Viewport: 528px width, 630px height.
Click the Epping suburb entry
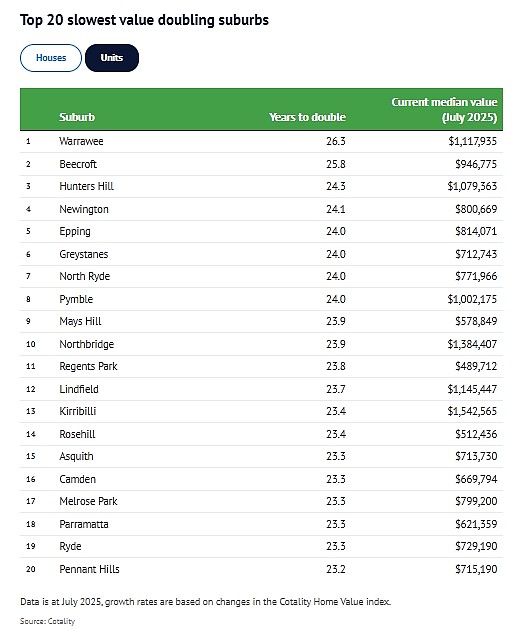click(x=75, y=231)
